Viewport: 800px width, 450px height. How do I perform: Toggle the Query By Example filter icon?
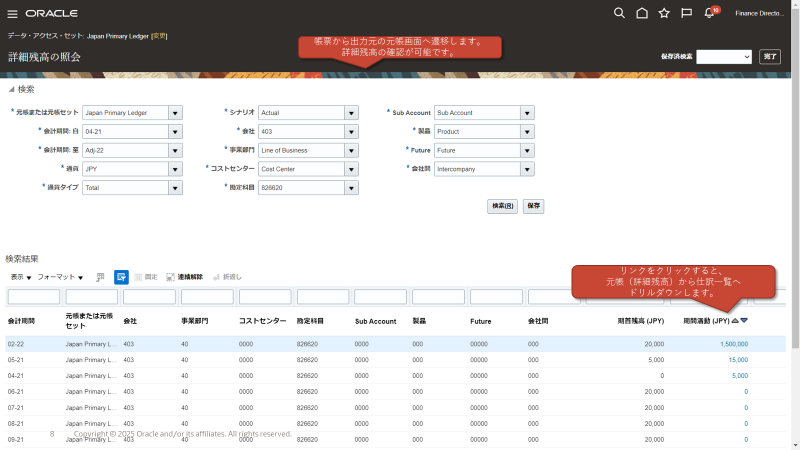[121, 277]
